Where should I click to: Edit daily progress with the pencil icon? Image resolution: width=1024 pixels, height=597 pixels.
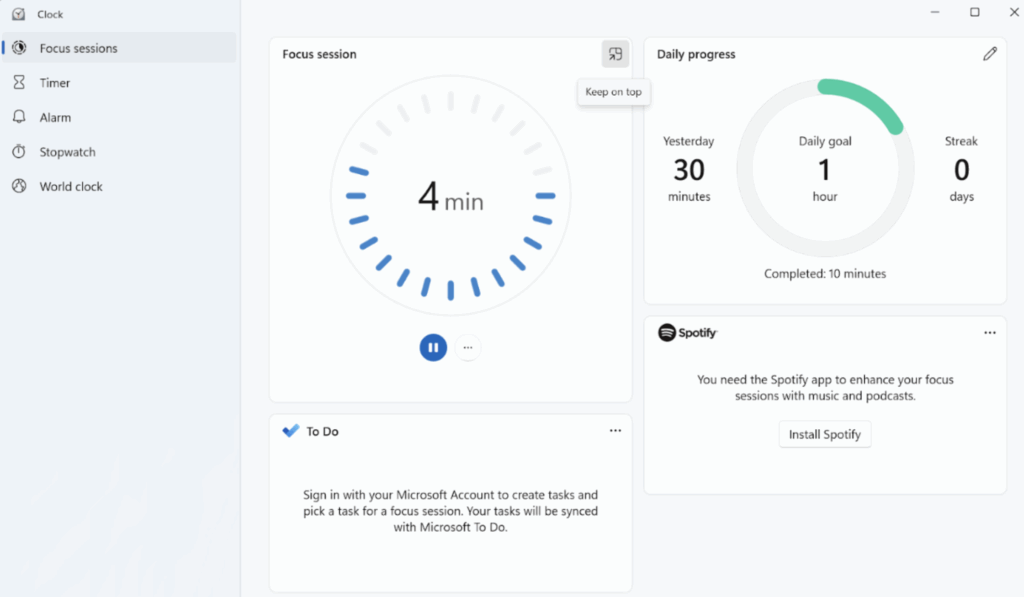coord(989,54)
